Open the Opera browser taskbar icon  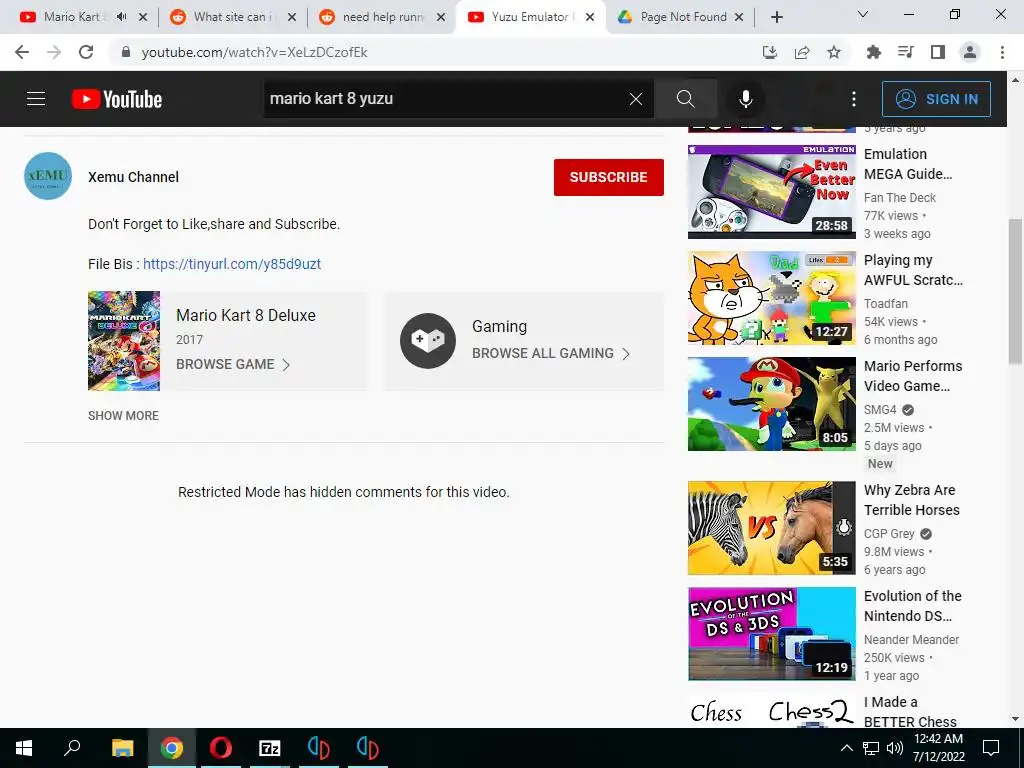(221, 748)
